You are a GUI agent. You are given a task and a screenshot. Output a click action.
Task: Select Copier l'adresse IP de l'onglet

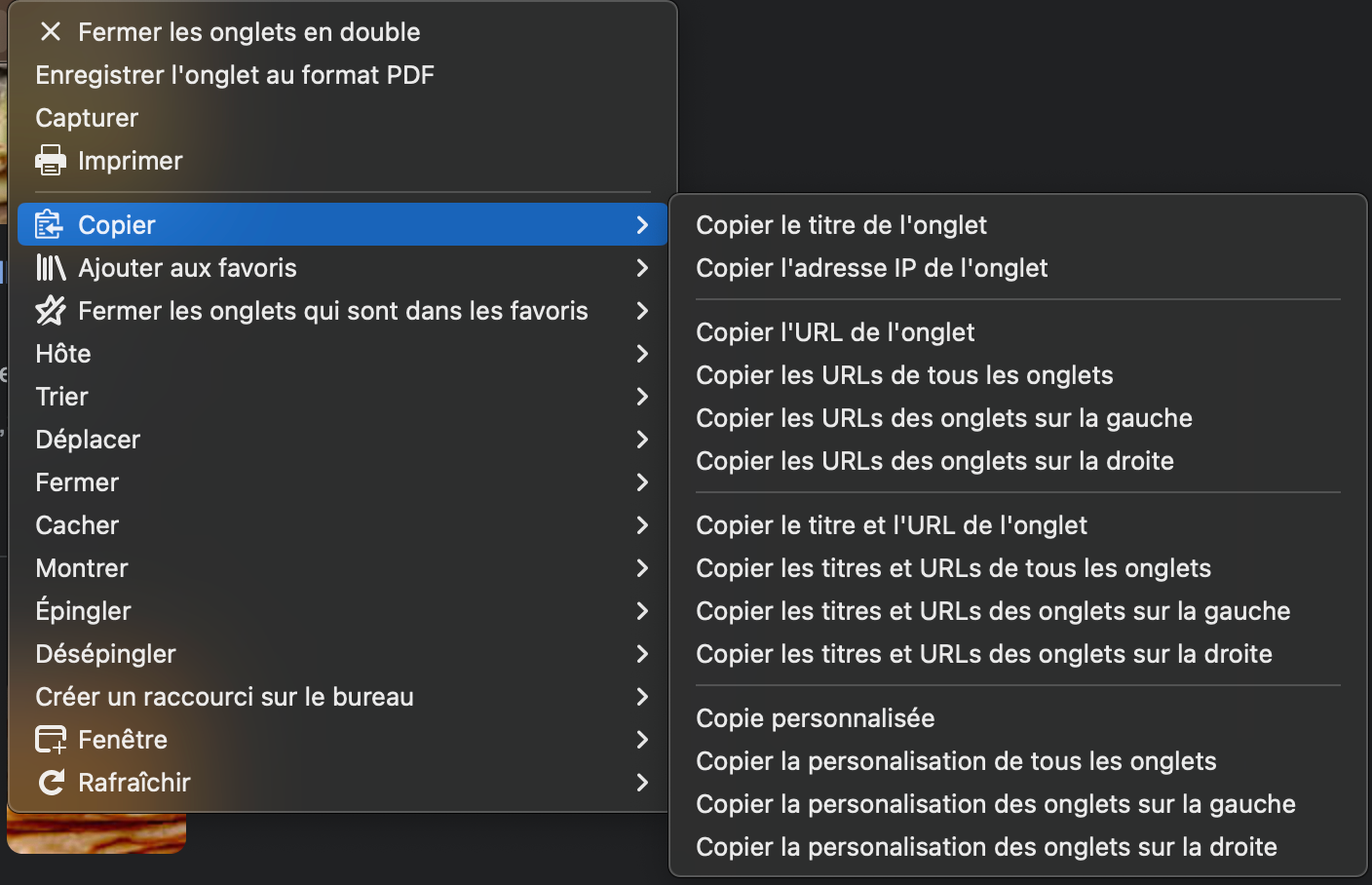click(x=871, y=268)
